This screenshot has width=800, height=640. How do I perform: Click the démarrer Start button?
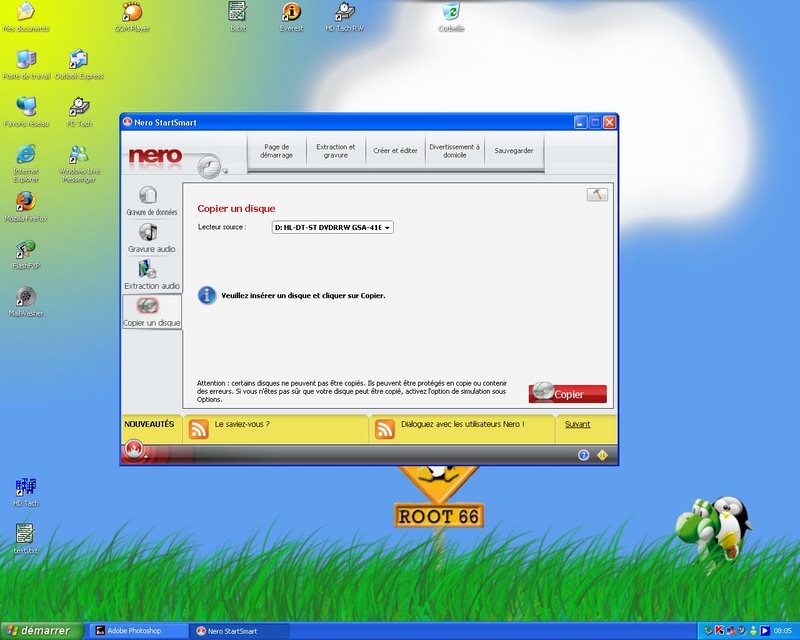pyautogui.click(x=41, y=631)
